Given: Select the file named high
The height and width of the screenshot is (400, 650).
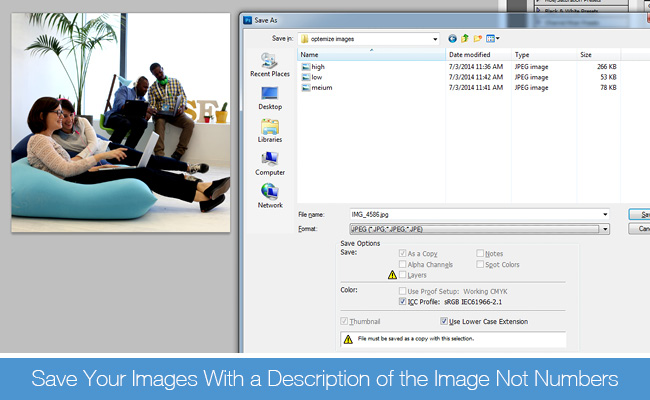Looking at the screenshot, I should coord(318,67).
